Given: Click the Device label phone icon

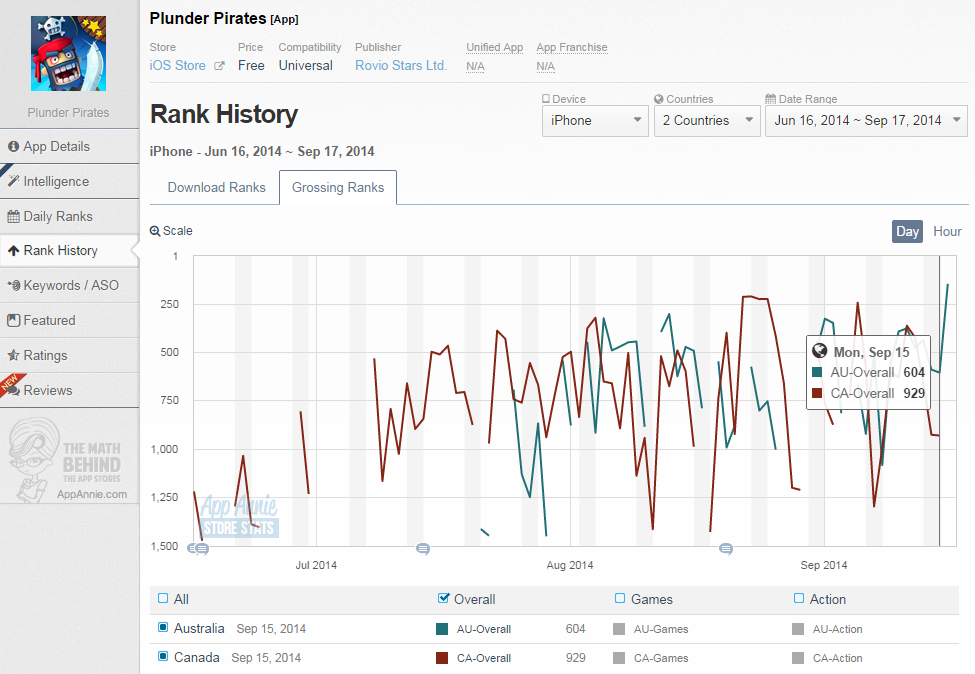Looking at the screenshot, I should 545,99.
